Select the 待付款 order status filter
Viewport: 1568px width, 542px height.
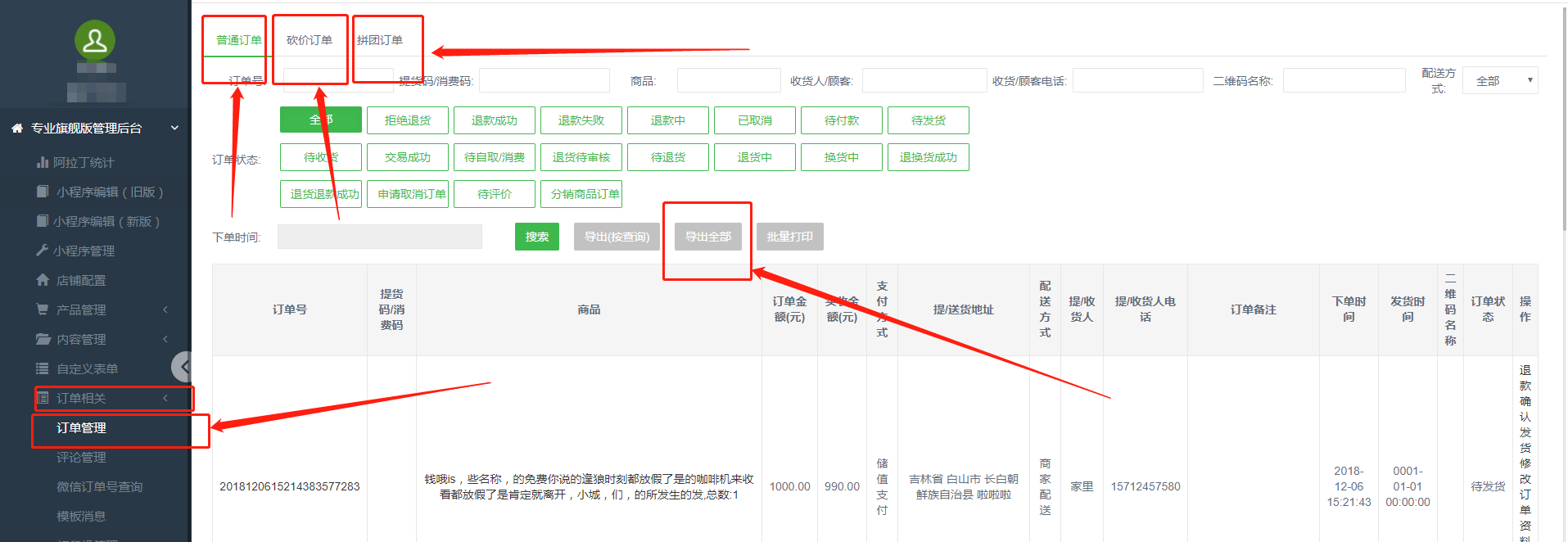pos(841,120)
